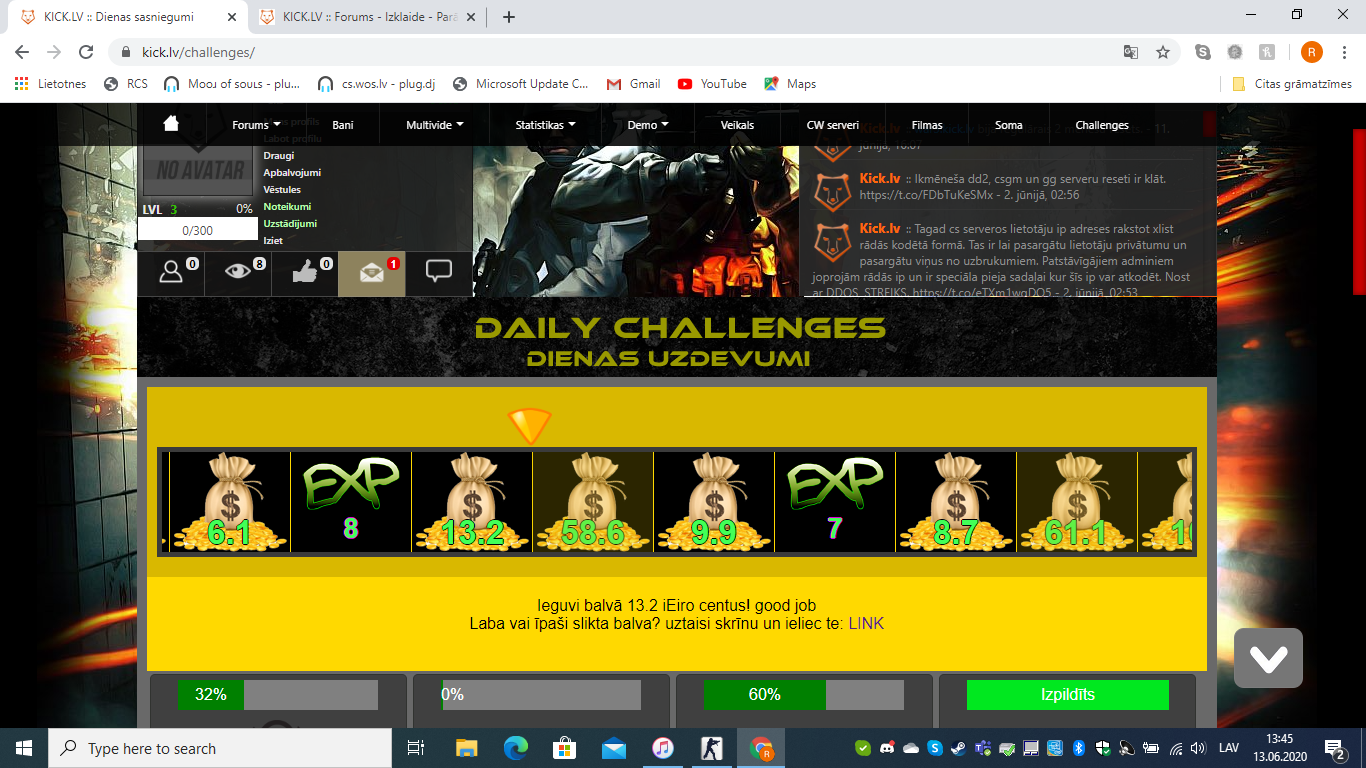This screenshot has height=768, width=1366.
Task: Click the big scroll-down chevron button
Action: click(x=1268, y=658)
